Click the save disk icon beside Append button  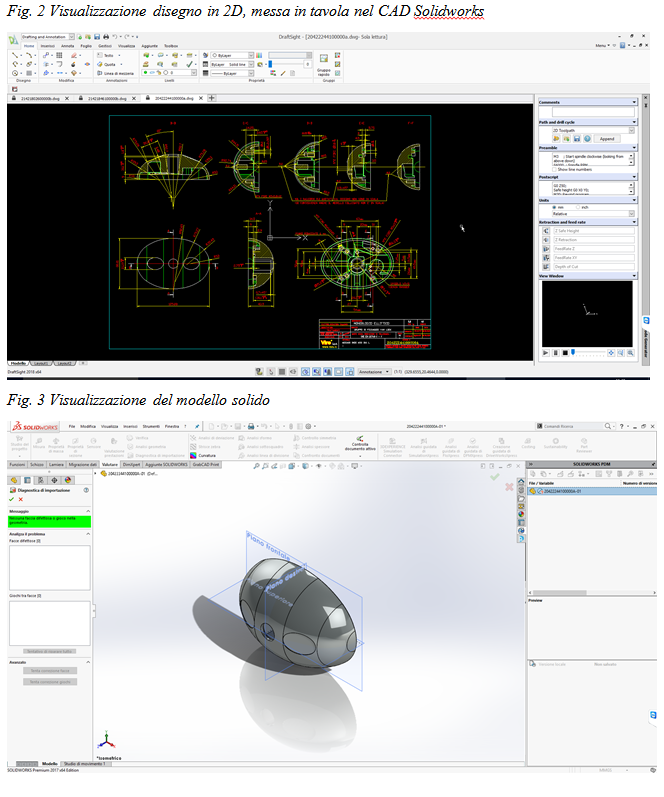coord(577,139)
